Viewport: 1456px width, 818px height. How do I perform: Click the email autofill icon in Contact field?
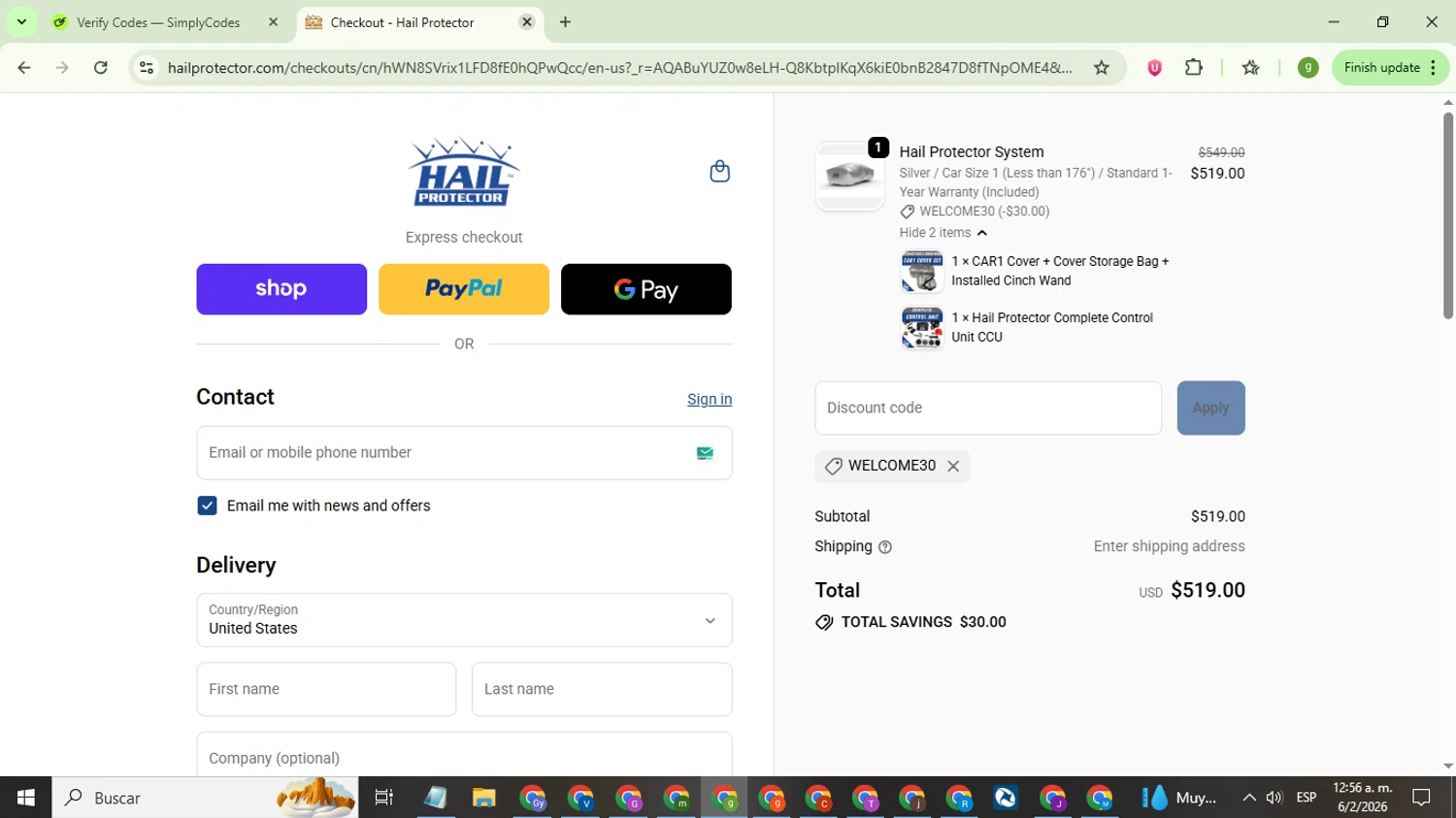coord(705,453)
